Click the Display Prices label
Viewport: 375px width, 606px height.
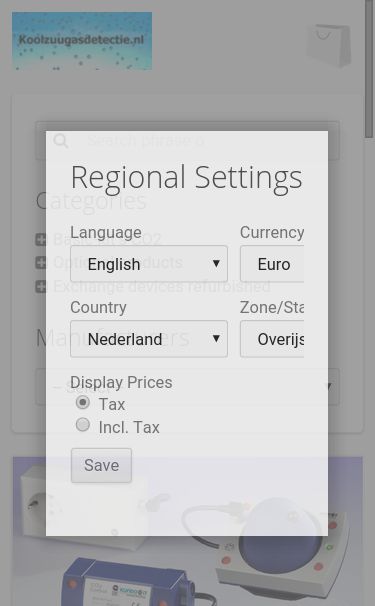(121, 382)
